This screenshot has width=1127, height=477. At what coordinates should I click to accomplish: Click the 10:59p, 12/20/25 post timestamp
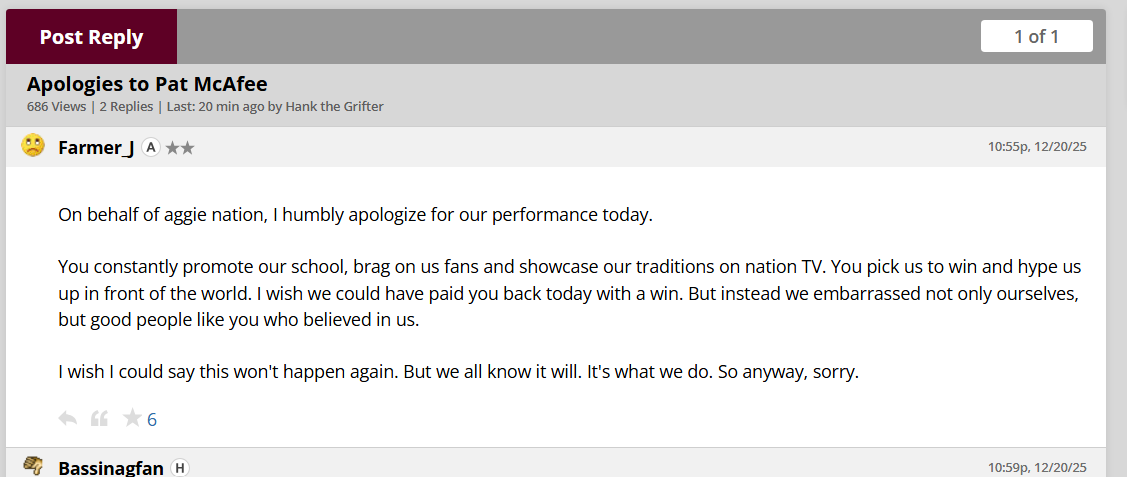pyautogui.click(x=1037, y=467)
